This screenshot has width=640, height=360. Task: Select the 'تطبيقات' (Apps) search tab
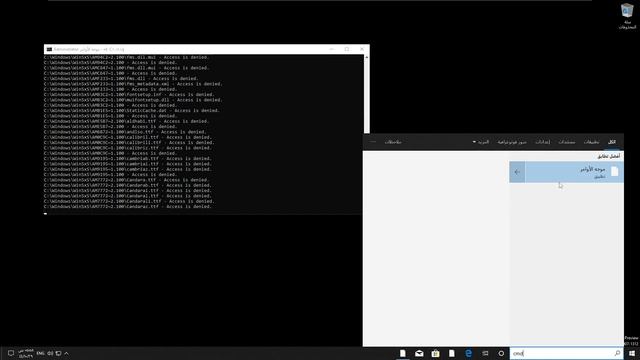click(x=591, y=142)
